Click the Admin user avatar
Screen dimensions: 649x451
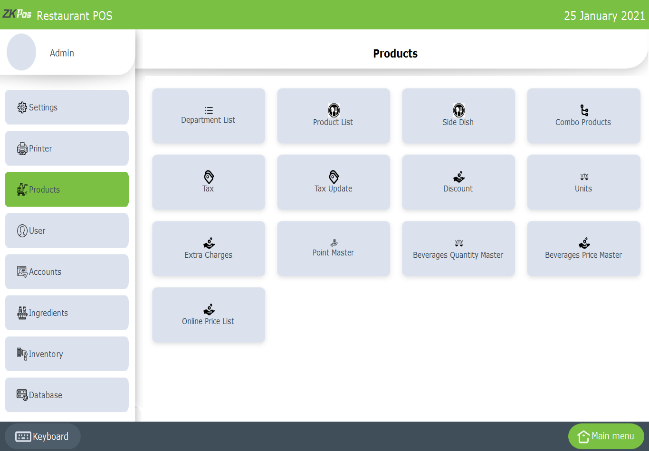pos(22,52)
